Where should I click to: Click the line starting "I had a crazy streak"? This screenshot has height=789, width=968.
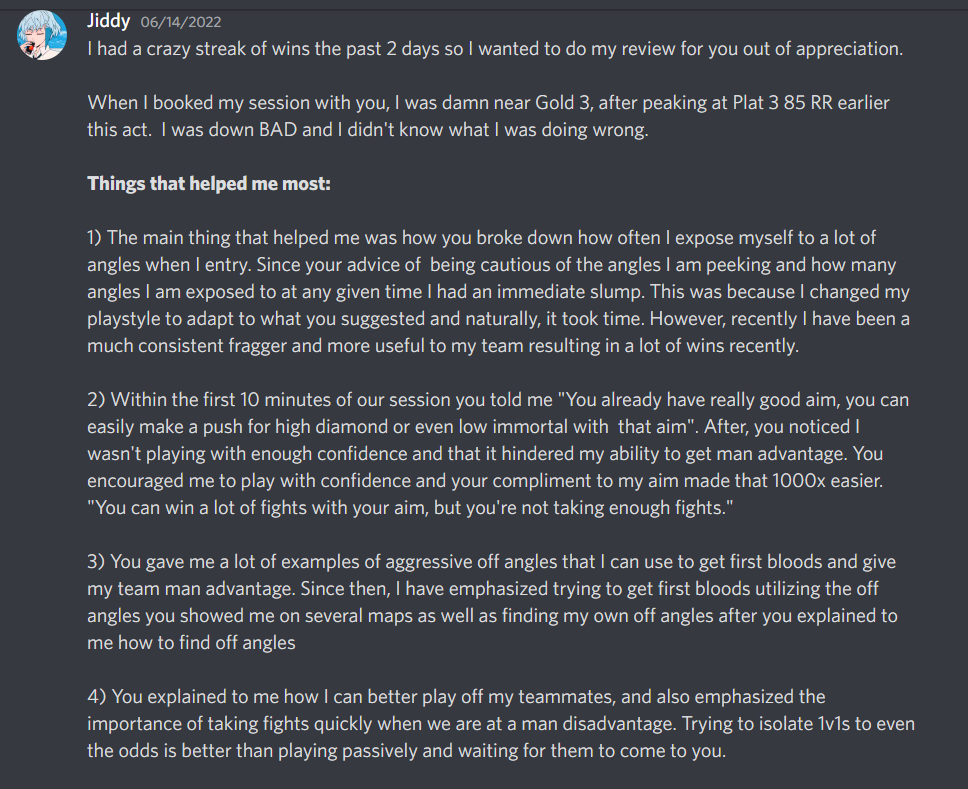click(495, 48)
